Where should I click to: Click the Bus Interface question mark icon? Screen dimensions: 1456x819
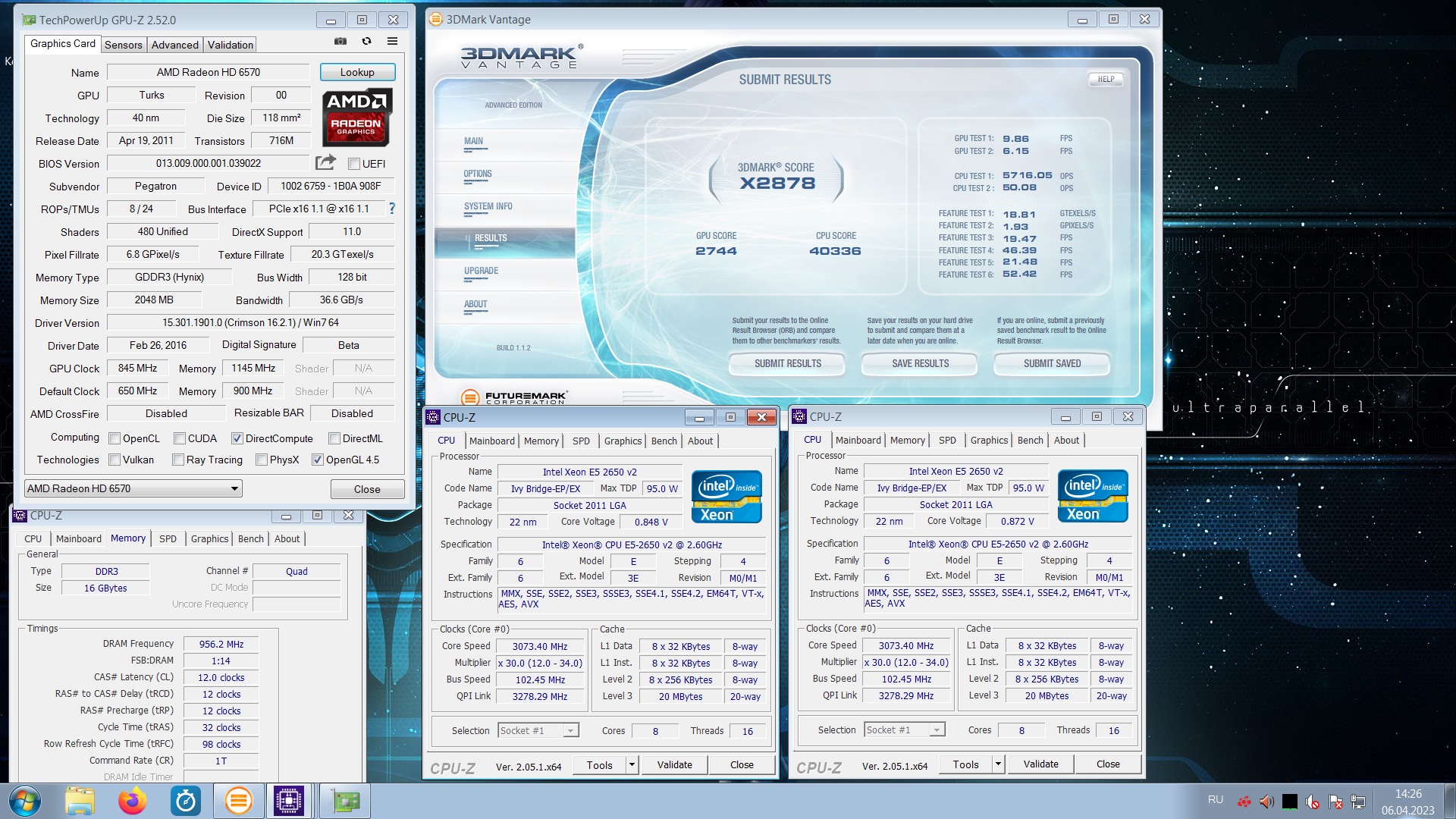click(392, 208)
